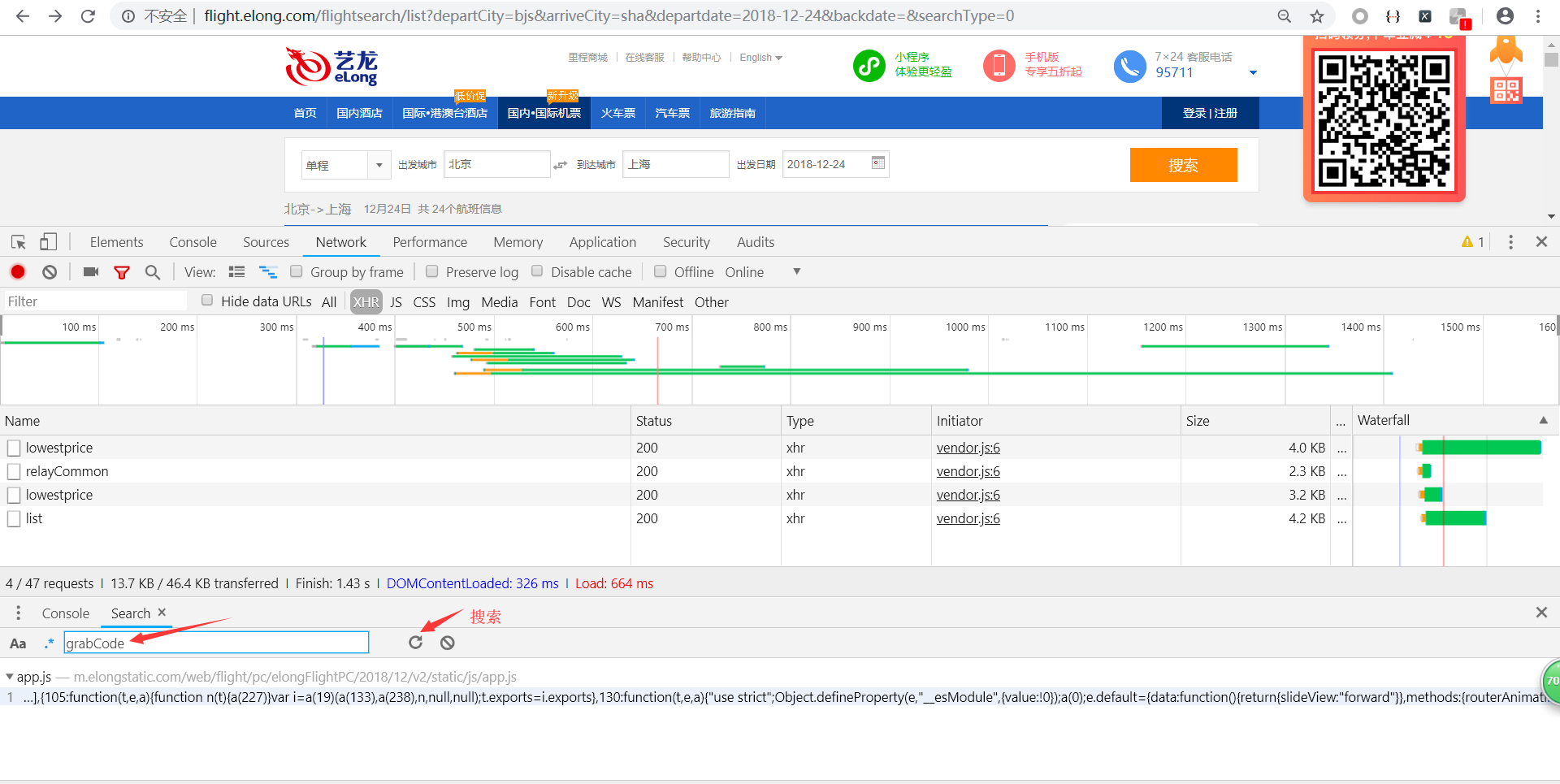
Task: Click the Filter input field
Action: point(96,301)
